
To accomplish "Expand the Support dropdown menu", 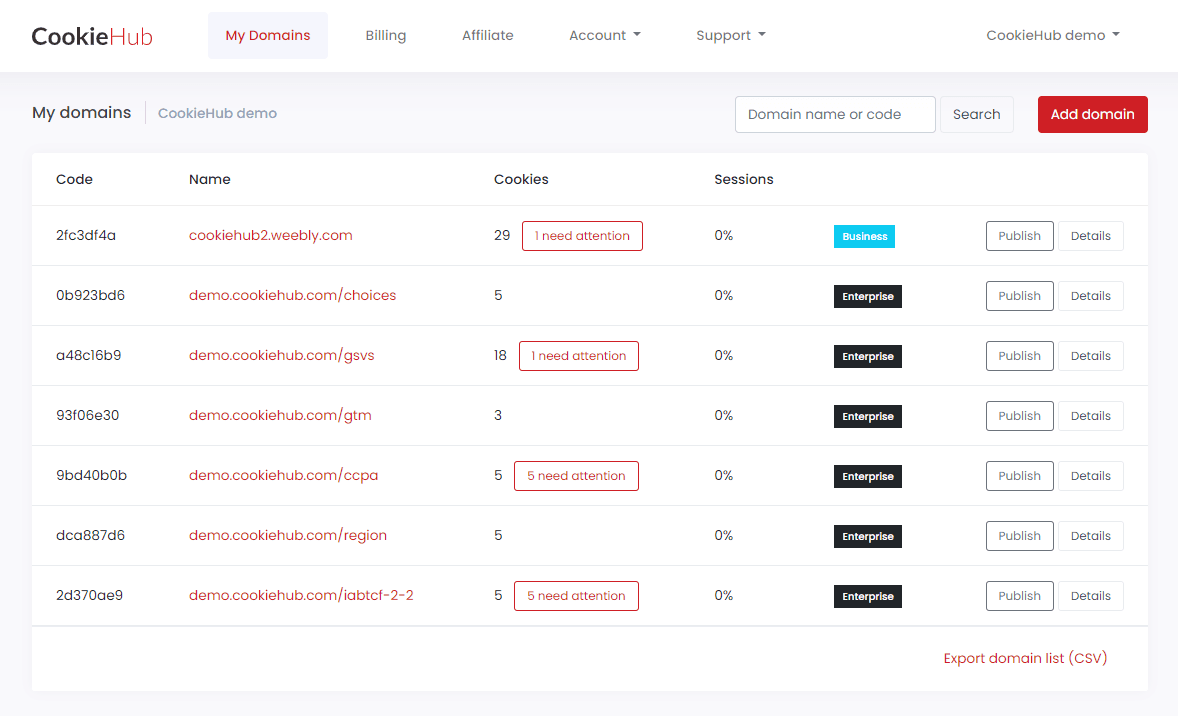I will point(730,35).
